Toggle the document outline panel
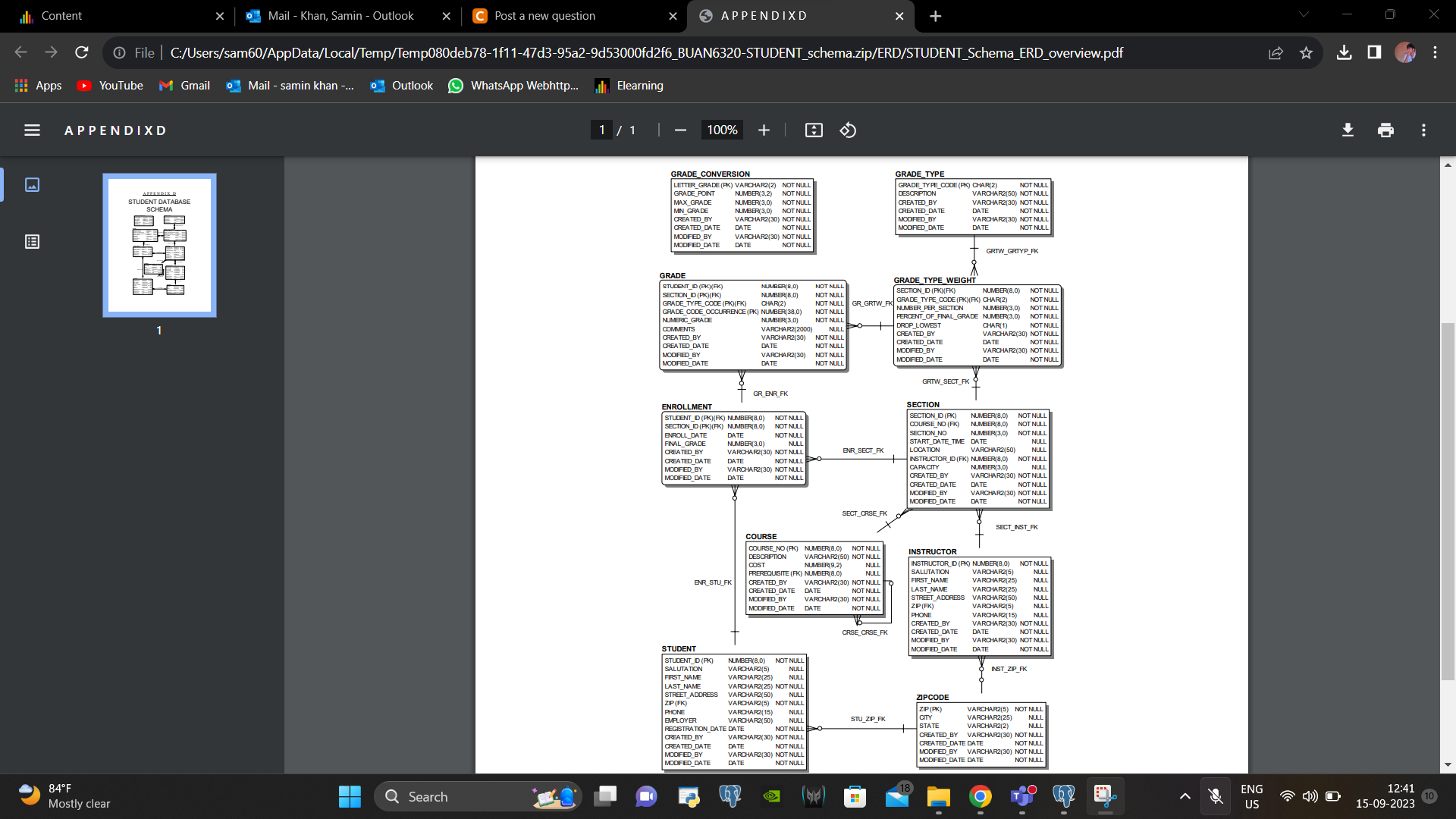The image size is (1456, 819). 32,241
